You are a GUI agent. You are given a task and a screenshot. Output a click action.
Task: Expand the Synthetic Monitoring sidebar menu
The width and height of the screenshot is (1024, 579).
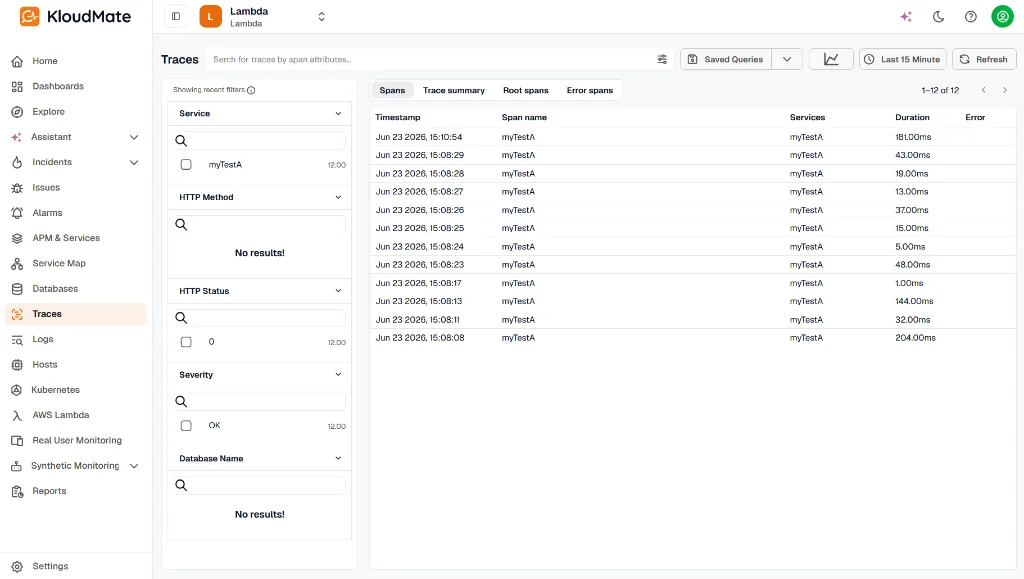134,466
